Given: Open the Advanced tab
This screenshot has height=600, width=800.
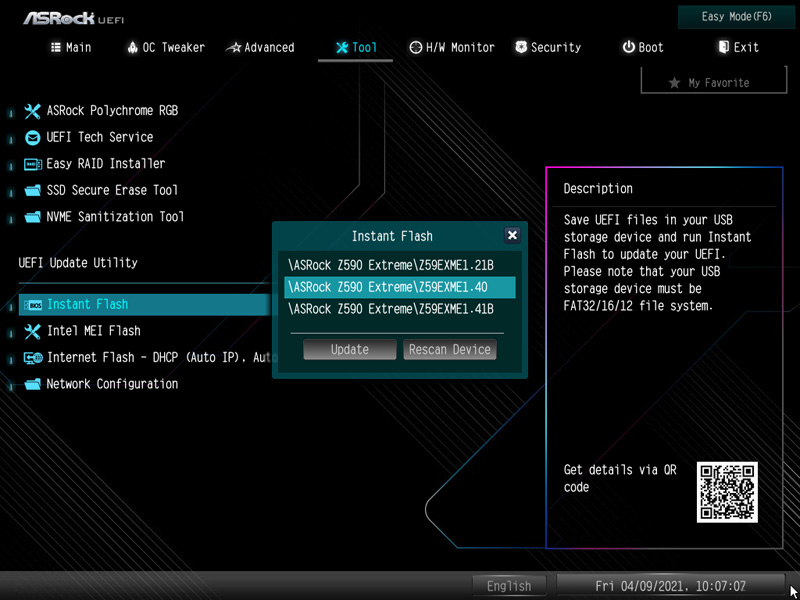Looking at the screenshot, I should point(260,47).
